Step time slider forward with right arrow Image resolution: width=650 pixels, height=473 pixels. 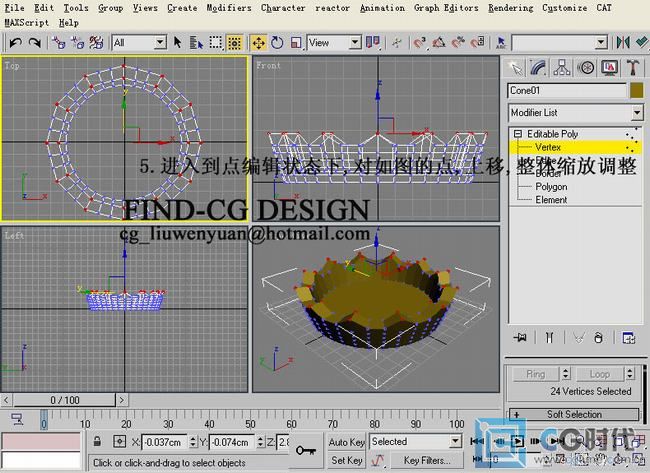(x=121, y=400)
